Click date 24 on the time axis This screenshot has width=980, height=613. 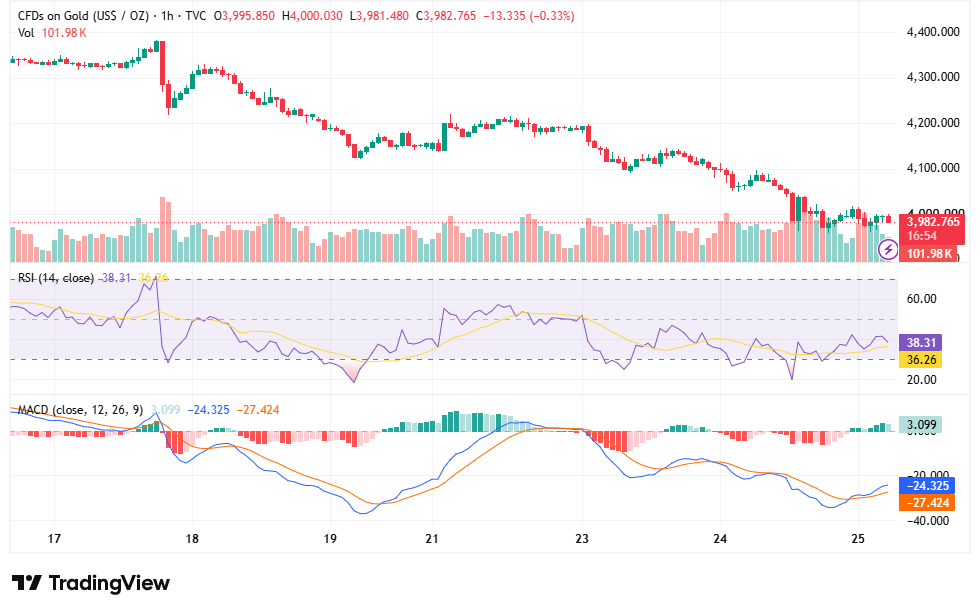720,539
